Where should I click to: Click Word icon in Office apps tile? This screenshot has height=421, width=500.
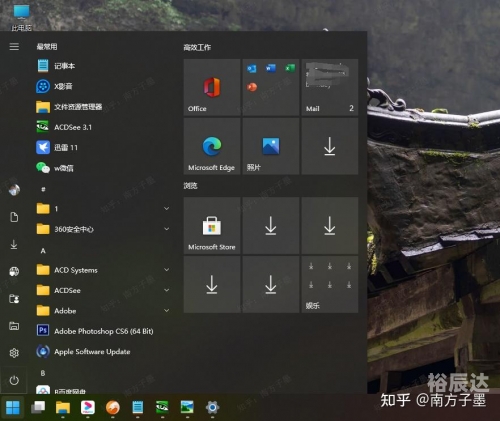(271, 68)
